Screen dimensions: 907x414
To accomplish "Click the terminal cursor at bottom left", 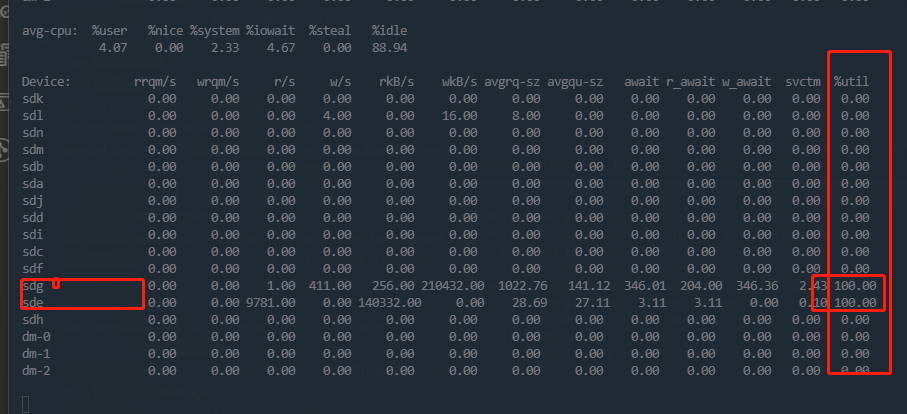I will (26, 403).
